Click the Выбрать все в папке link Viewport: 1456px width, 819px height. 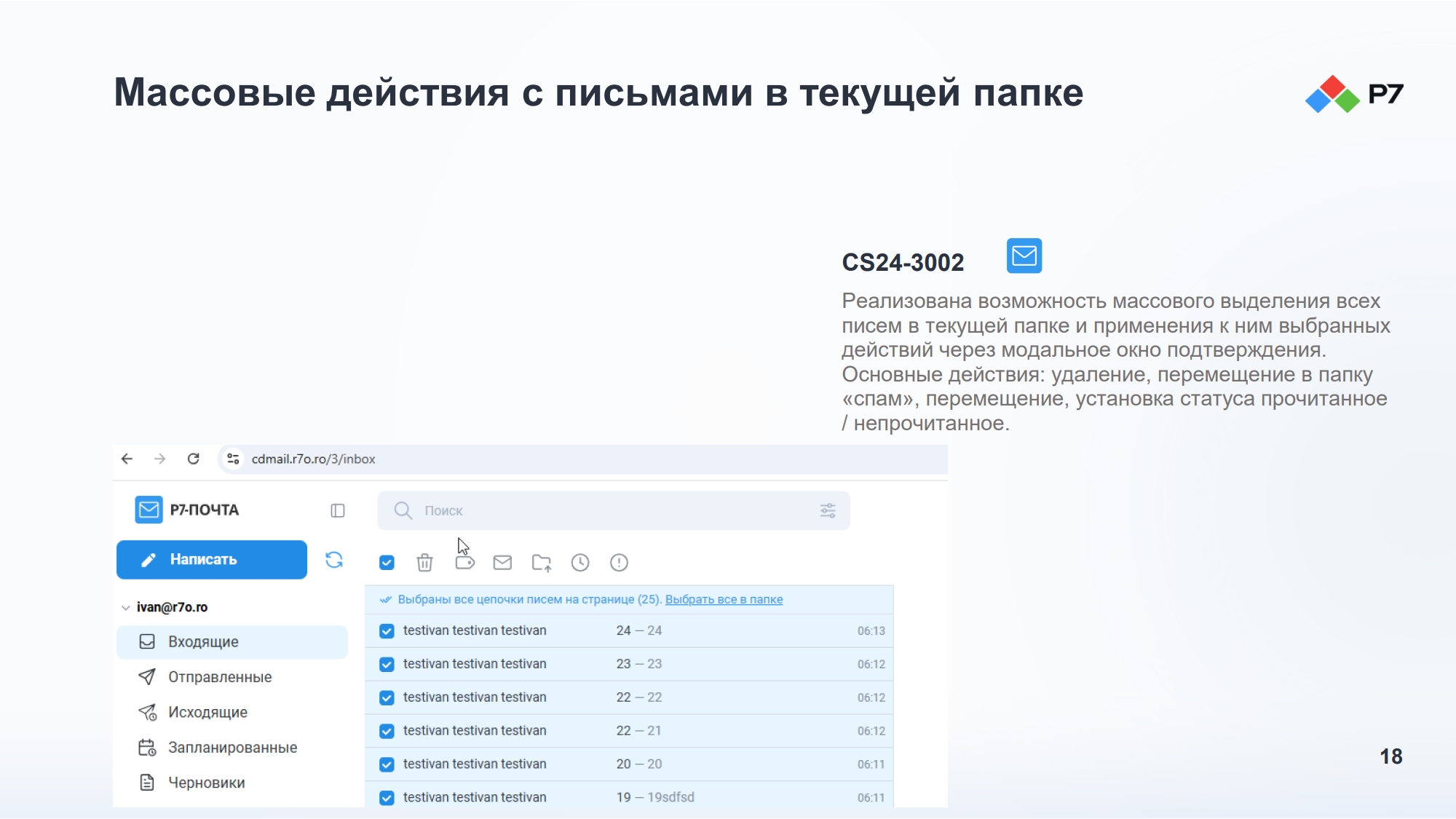pos(724,600)
